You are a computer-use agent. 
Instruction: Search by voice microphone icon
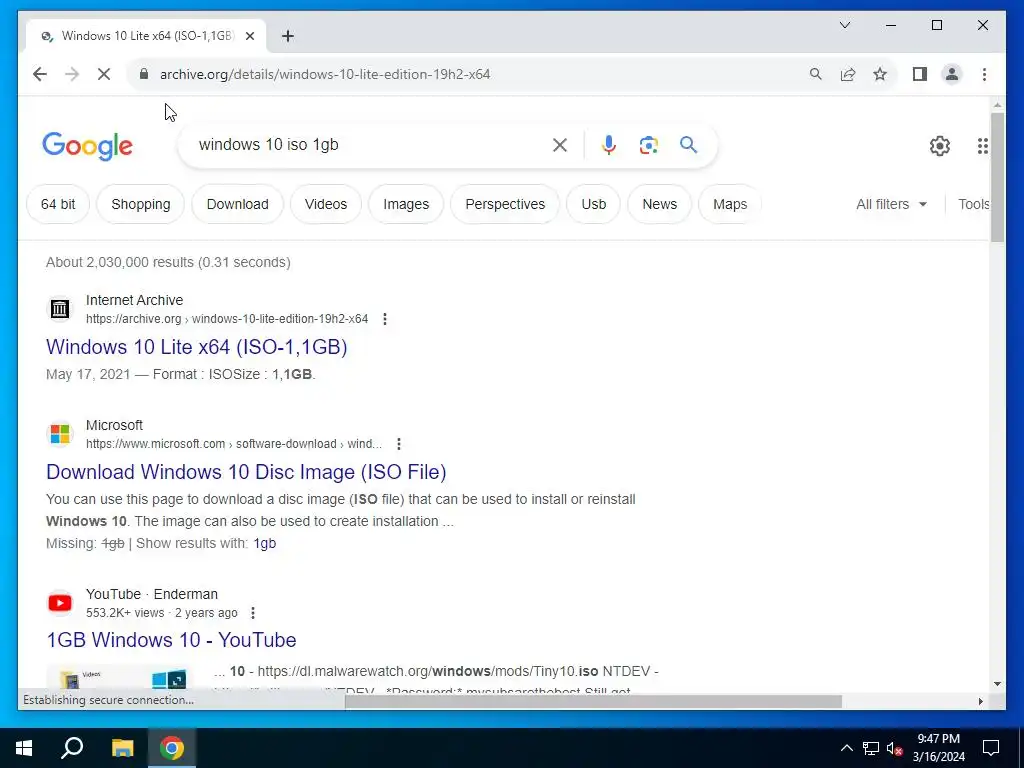click(609, 145)
